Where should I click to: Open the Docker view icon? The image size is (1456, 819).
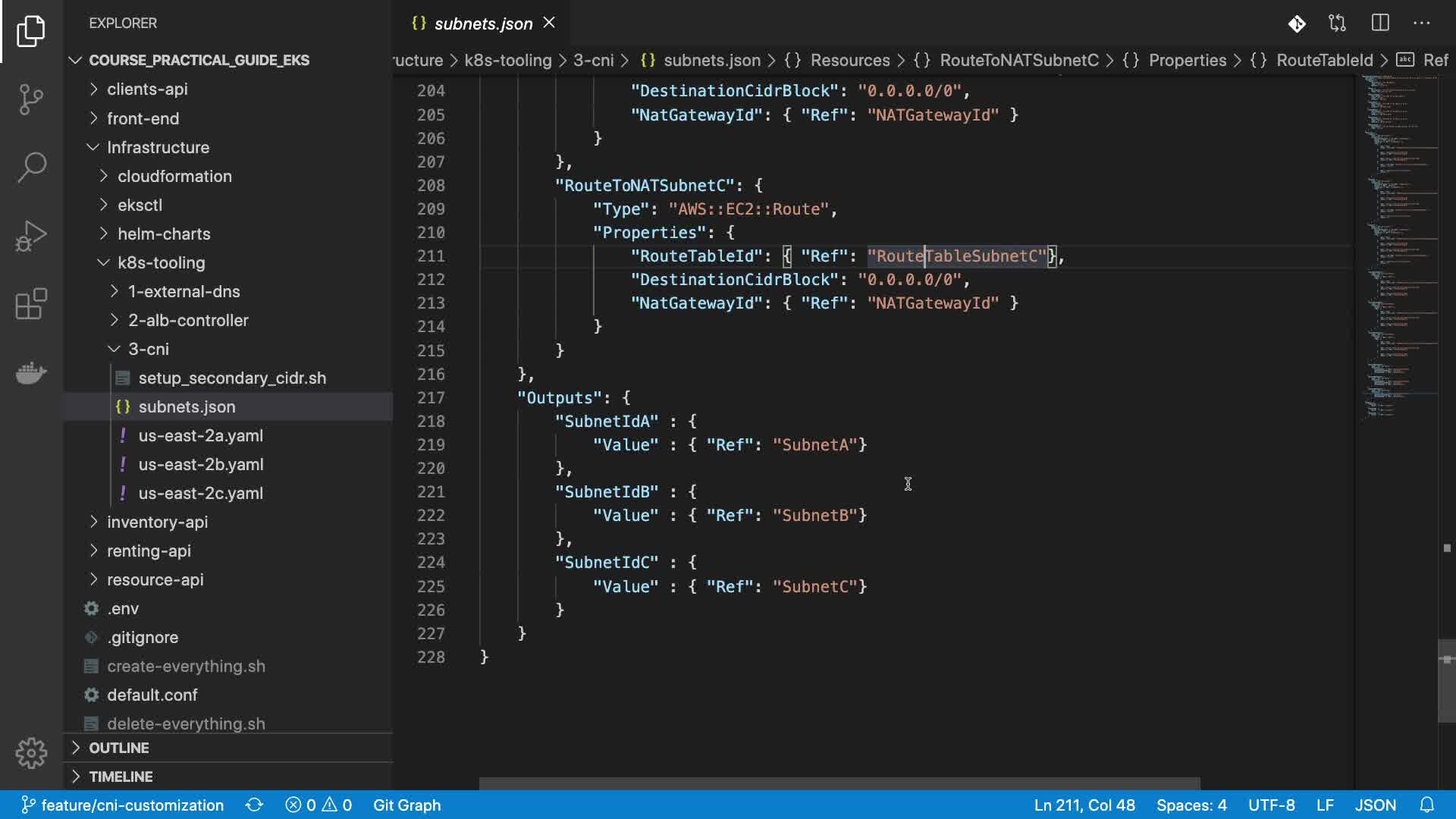31,372
